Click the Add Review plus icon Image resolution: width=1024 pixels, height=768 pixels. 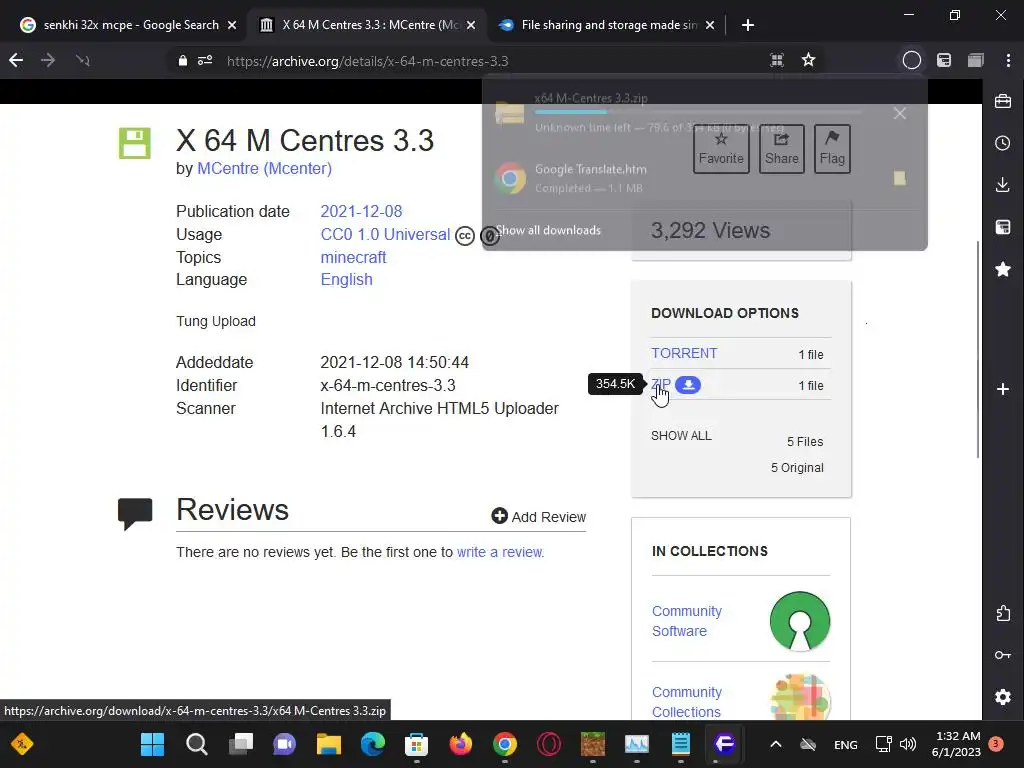coord(500,516)
